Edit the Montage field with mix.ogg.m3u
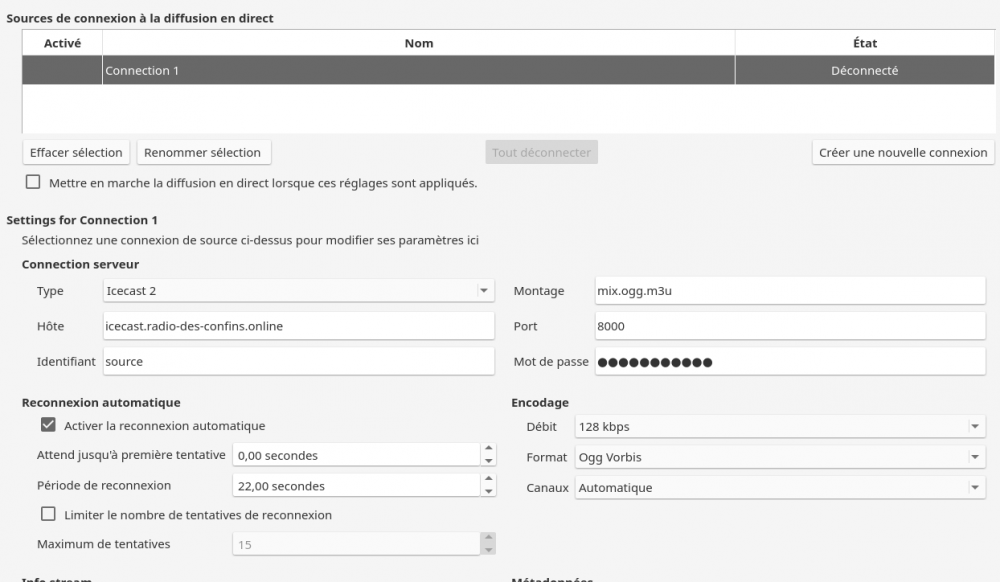The image size is (1000, 582). [x=789, y=291]
